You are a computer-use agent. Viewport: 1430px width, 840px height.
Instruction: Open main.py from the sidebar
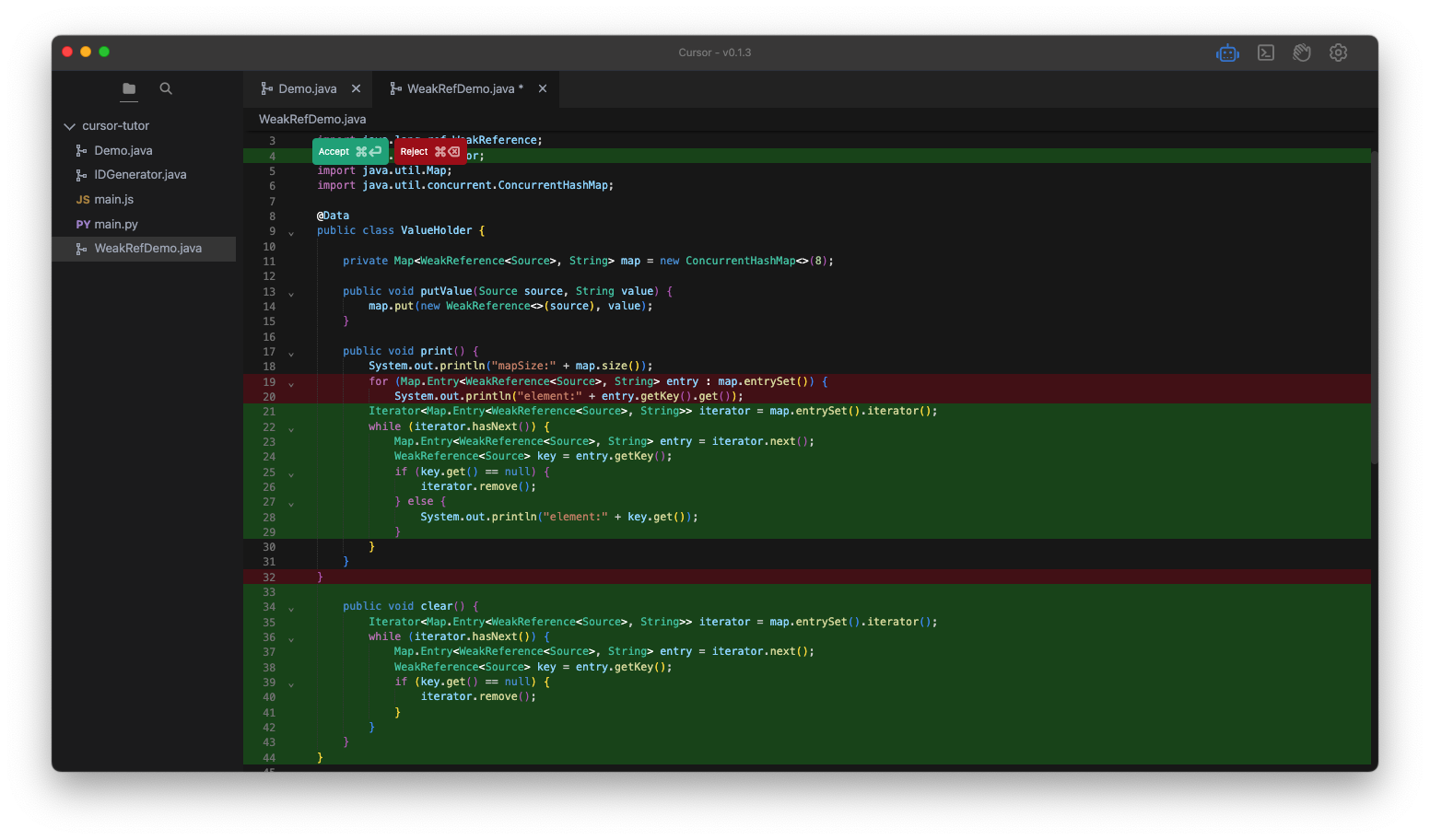click(x=115, y=225)
